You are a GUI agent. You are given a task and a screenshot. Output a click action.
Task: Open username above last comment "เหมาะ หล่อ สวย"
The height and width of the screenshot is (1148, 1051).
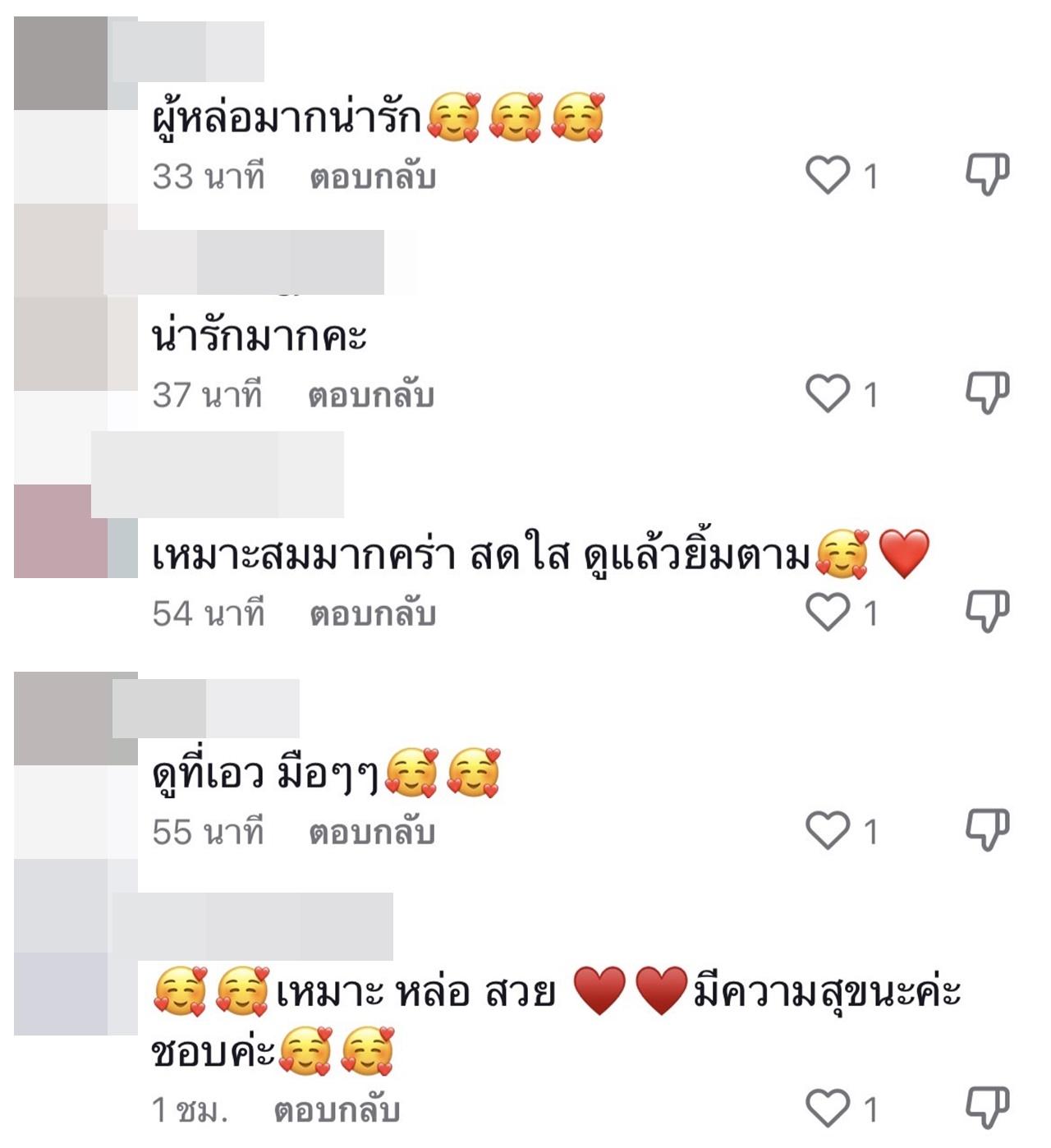point(252,926)
